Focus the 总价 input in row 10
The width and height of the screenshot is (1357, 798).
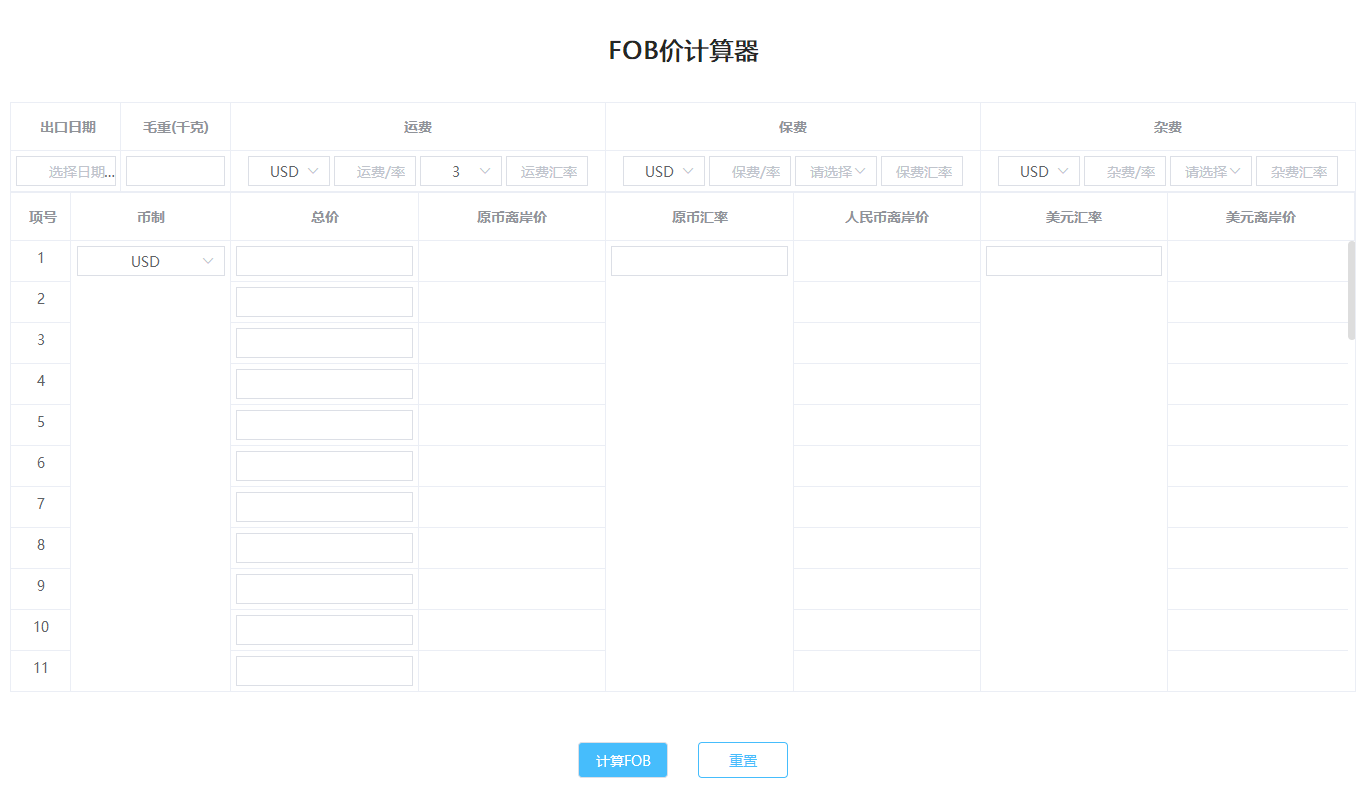[324, 630]
